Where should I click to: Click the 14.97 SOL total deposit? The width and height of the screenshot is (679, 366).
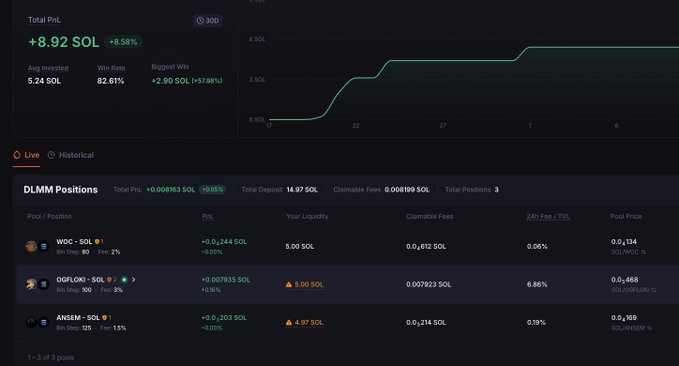coord(302,190)
